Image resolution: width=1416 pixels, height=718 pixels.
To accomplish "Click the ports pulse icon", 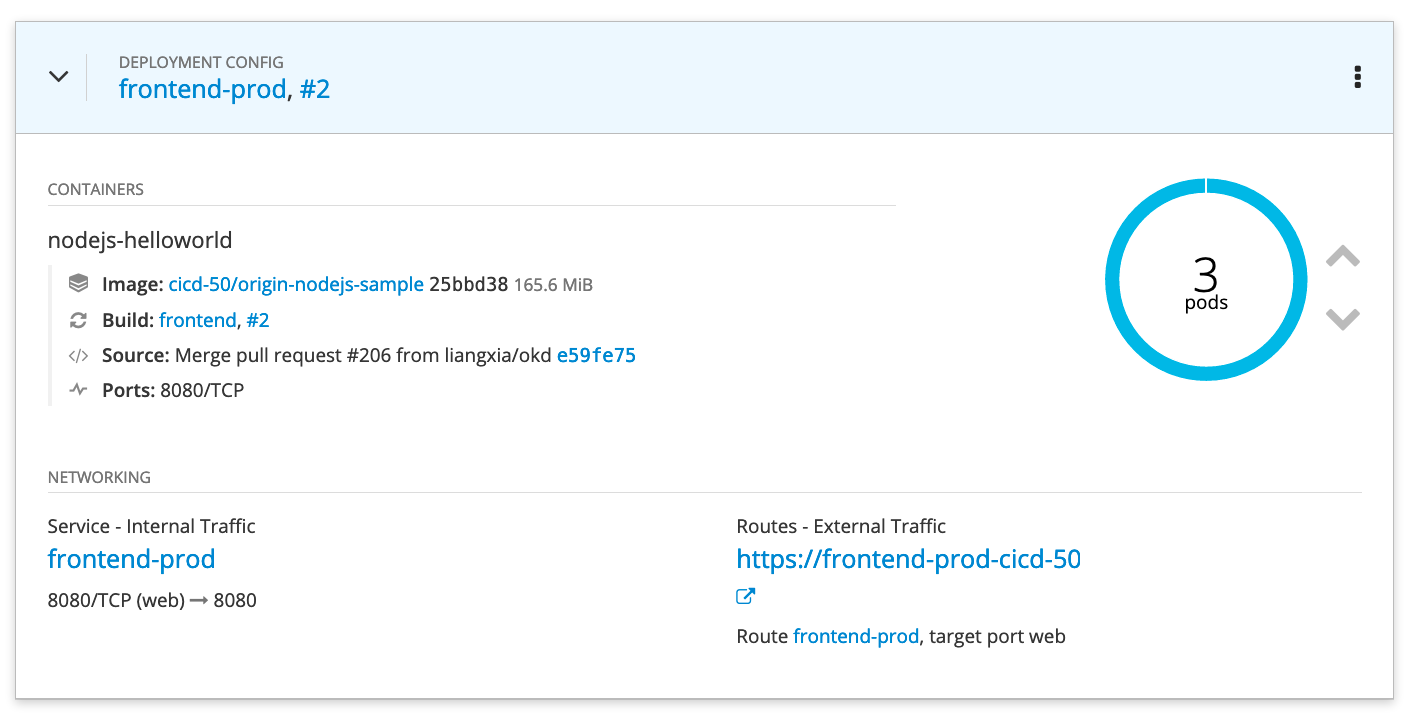I will coord(78,390).
